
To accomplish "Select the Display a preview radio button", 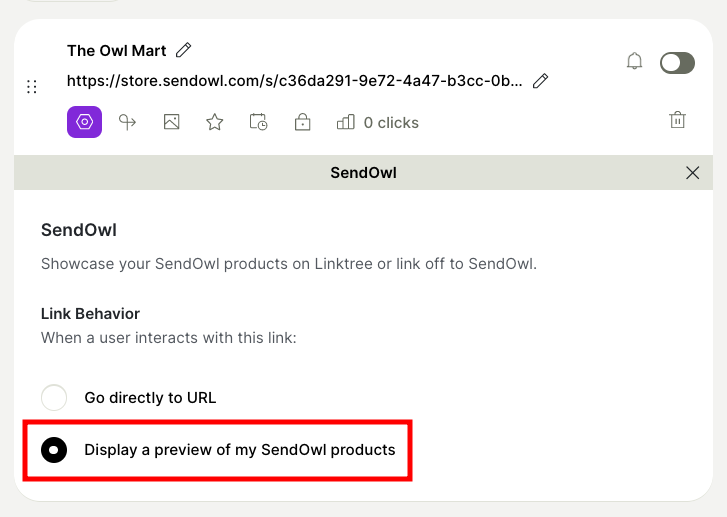I will pos(54,450).
